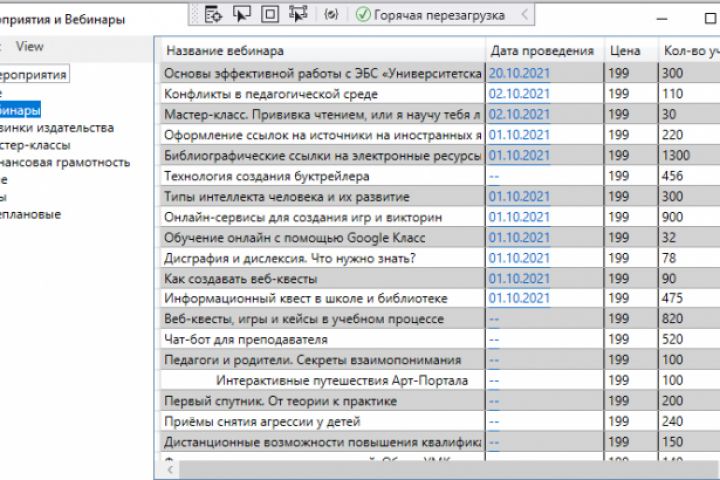Select the 'еплановые' sidebar item
The image size is (720, 480).
click(30, 215)
